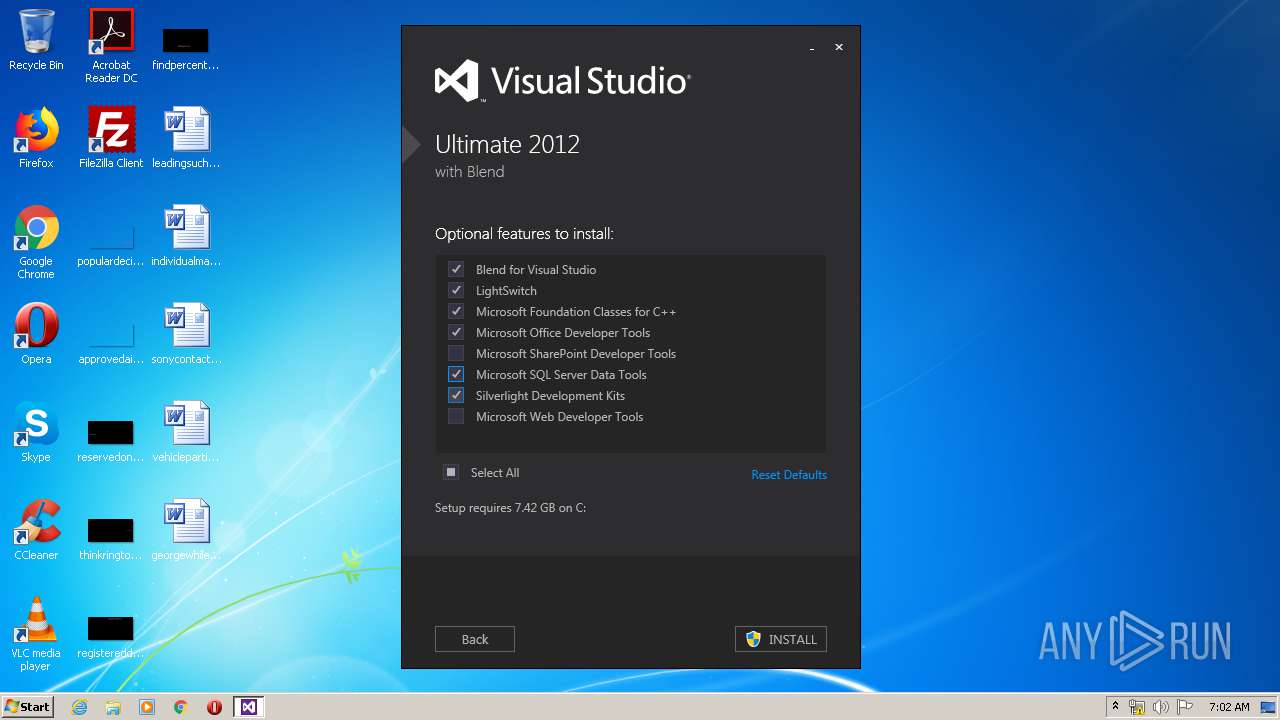Click the Reset Defaults link

point(789,475)
